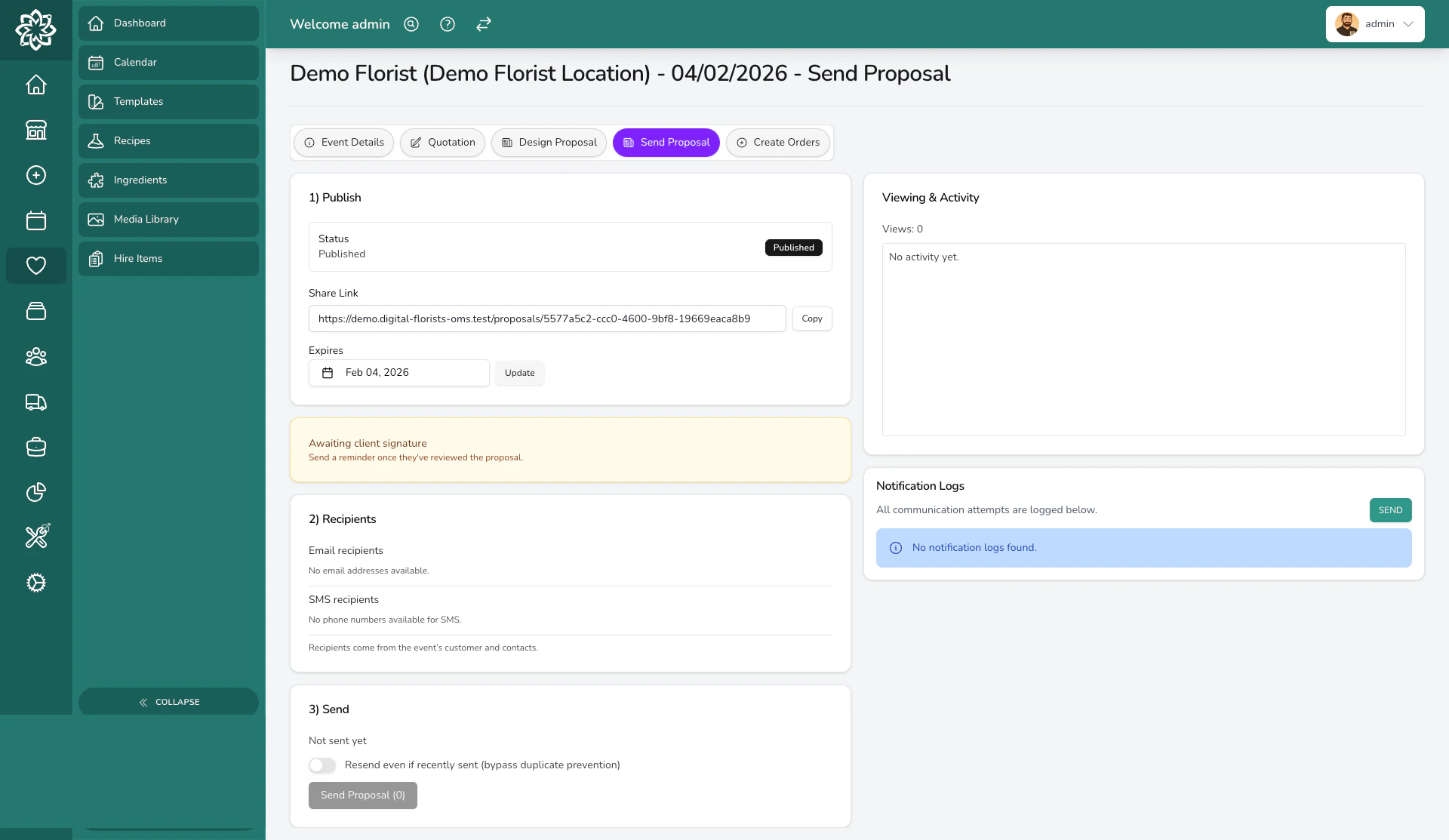The width and height of the screenshot is (1449, 840).
Task: Click the Share Link URL field
Action: point(547,318)
